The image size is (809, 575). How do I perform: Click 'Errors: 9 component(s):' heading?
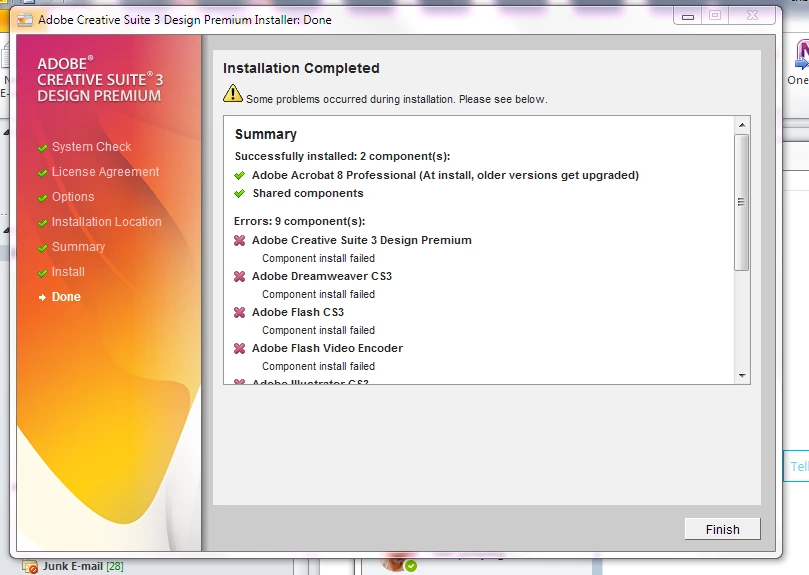coord(299,221)
